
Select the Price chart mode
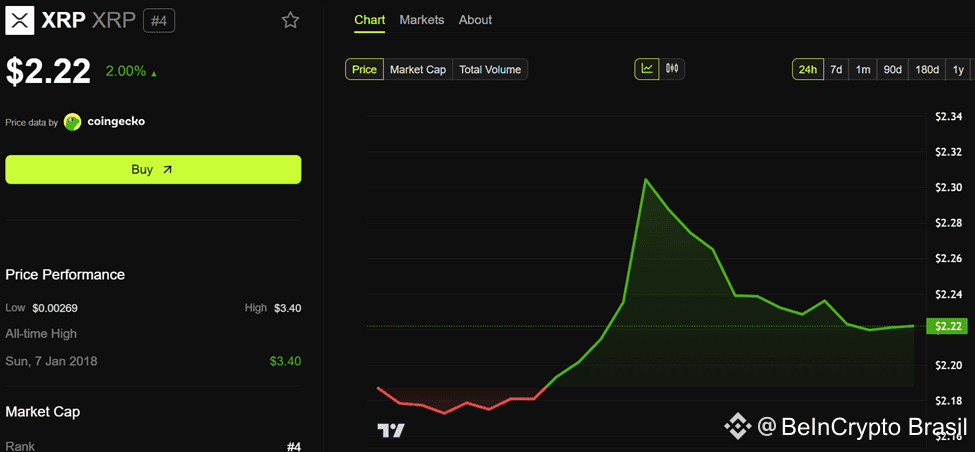[x=364, y=70]
